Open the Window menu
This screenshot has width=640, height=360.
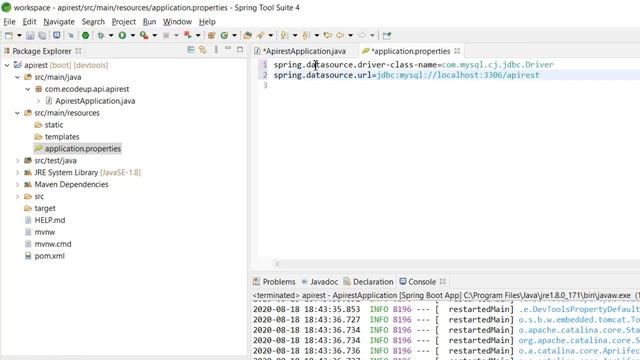177,22
